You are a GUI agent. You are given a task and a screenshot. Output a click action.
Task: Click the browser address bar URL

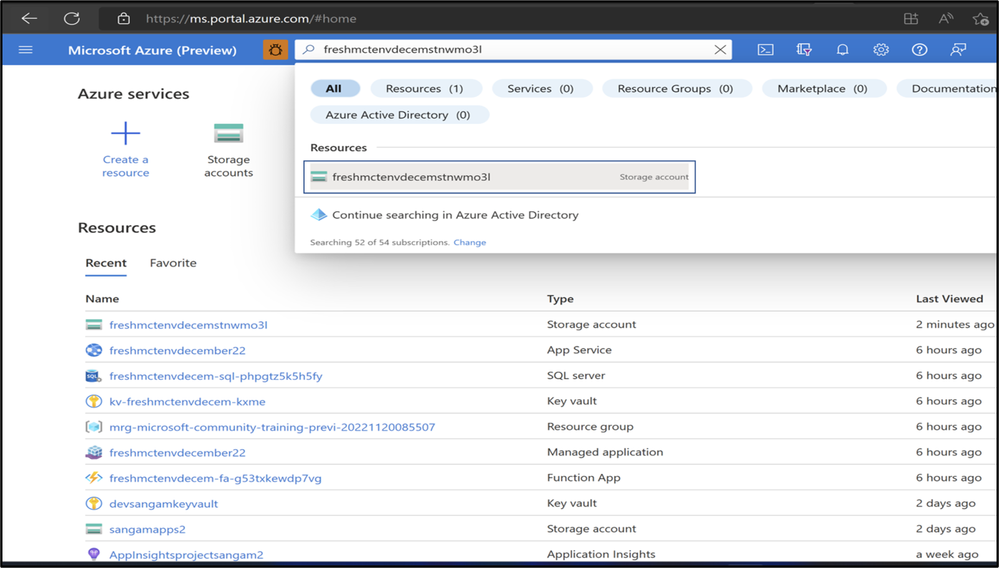point(251,18)
